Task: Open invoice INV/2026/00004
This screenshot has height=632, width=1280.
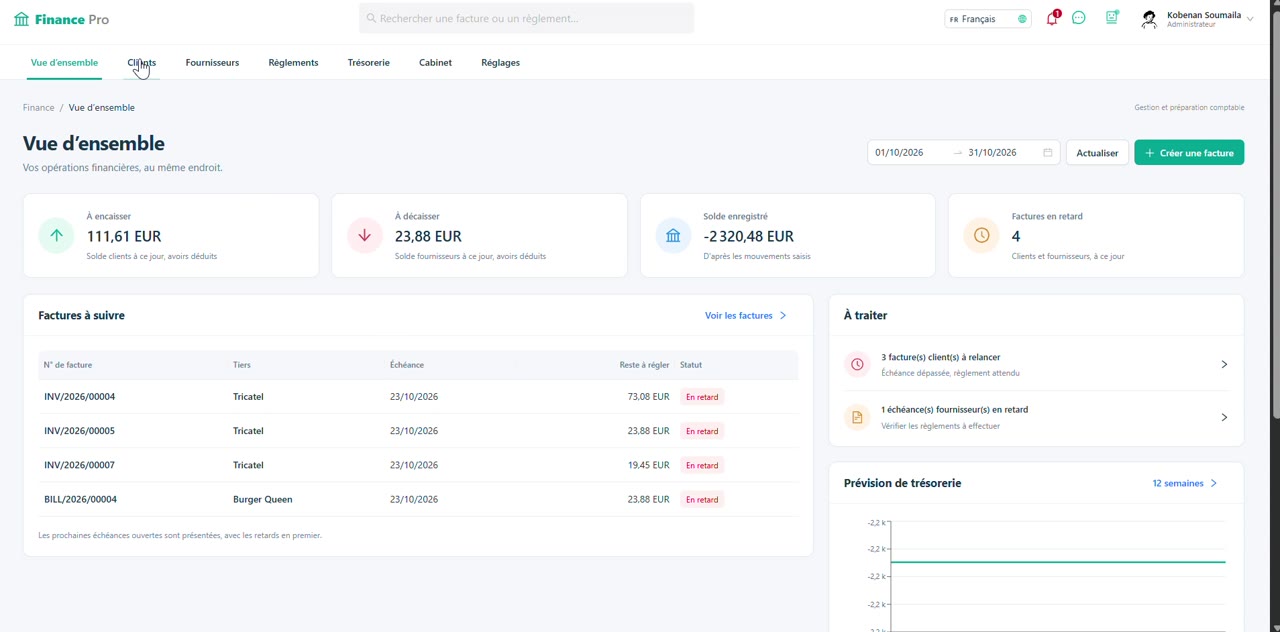Action: [x=79, y=397]
